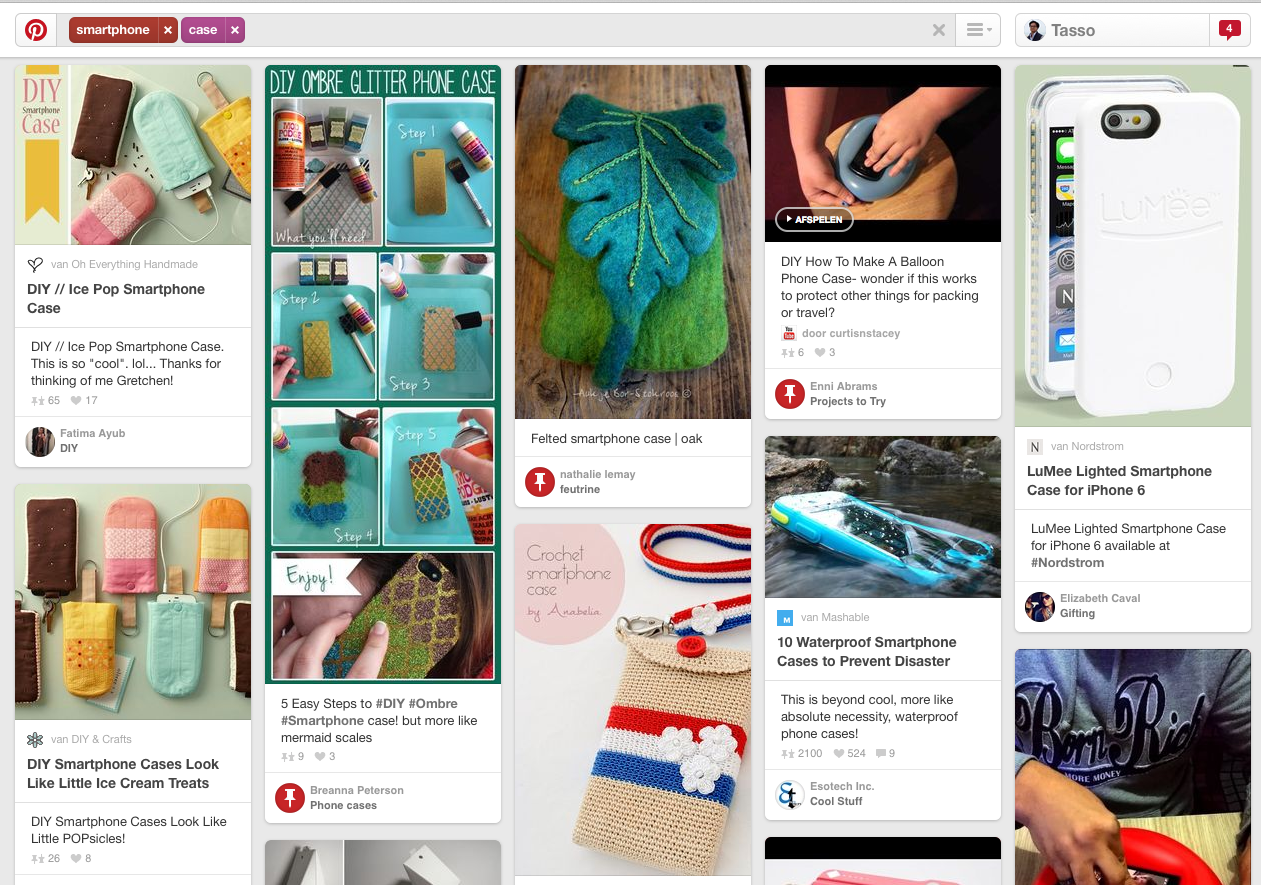Image resolution: width=1261 pixels, height=885 pixels.
Task: Open the DIY Ombre Glitter Phone Case image
Action: point(383,374)
